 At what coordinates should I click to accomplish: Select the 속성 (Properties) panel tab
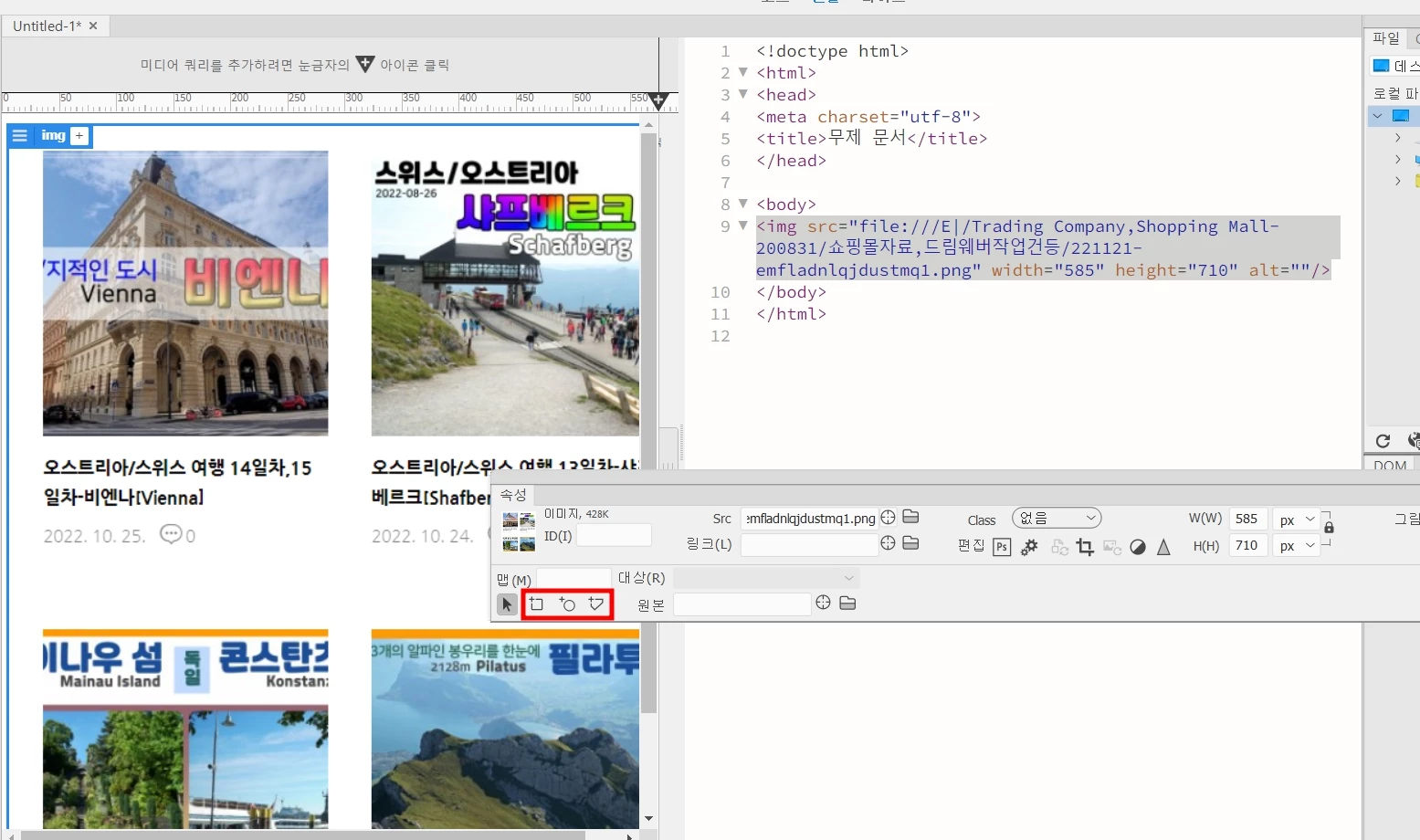(513, 495)
